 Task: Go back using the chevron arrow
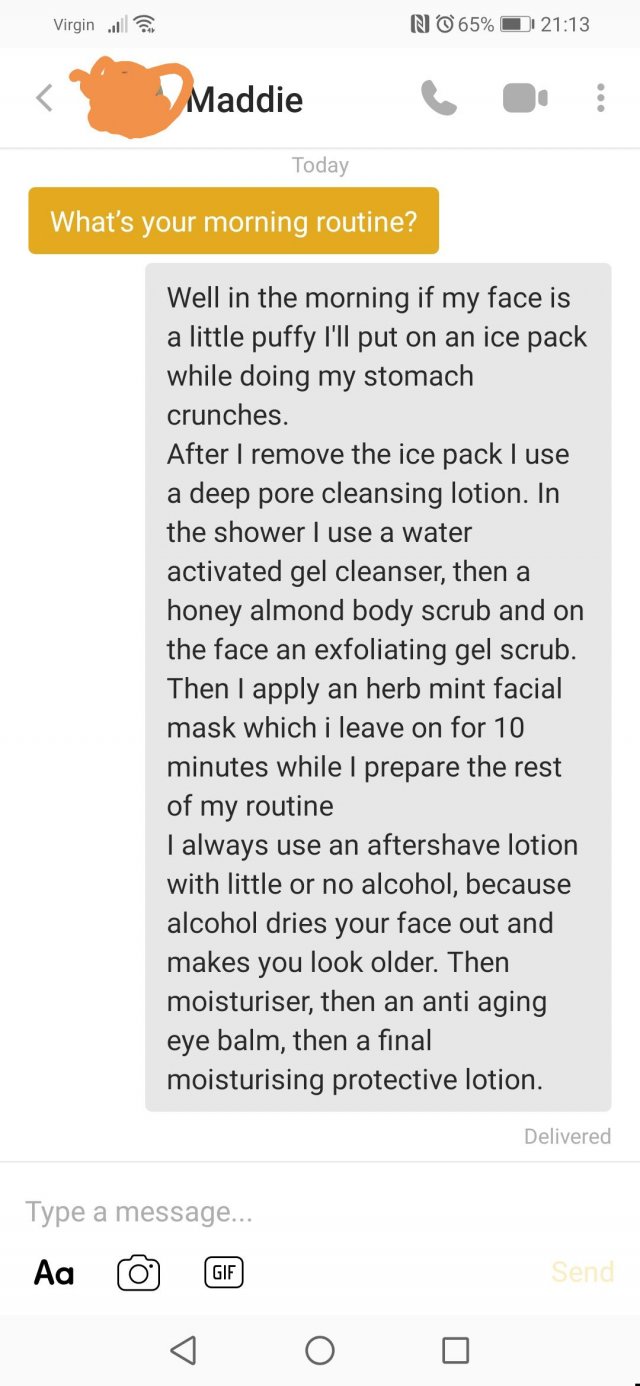[44, 98]
